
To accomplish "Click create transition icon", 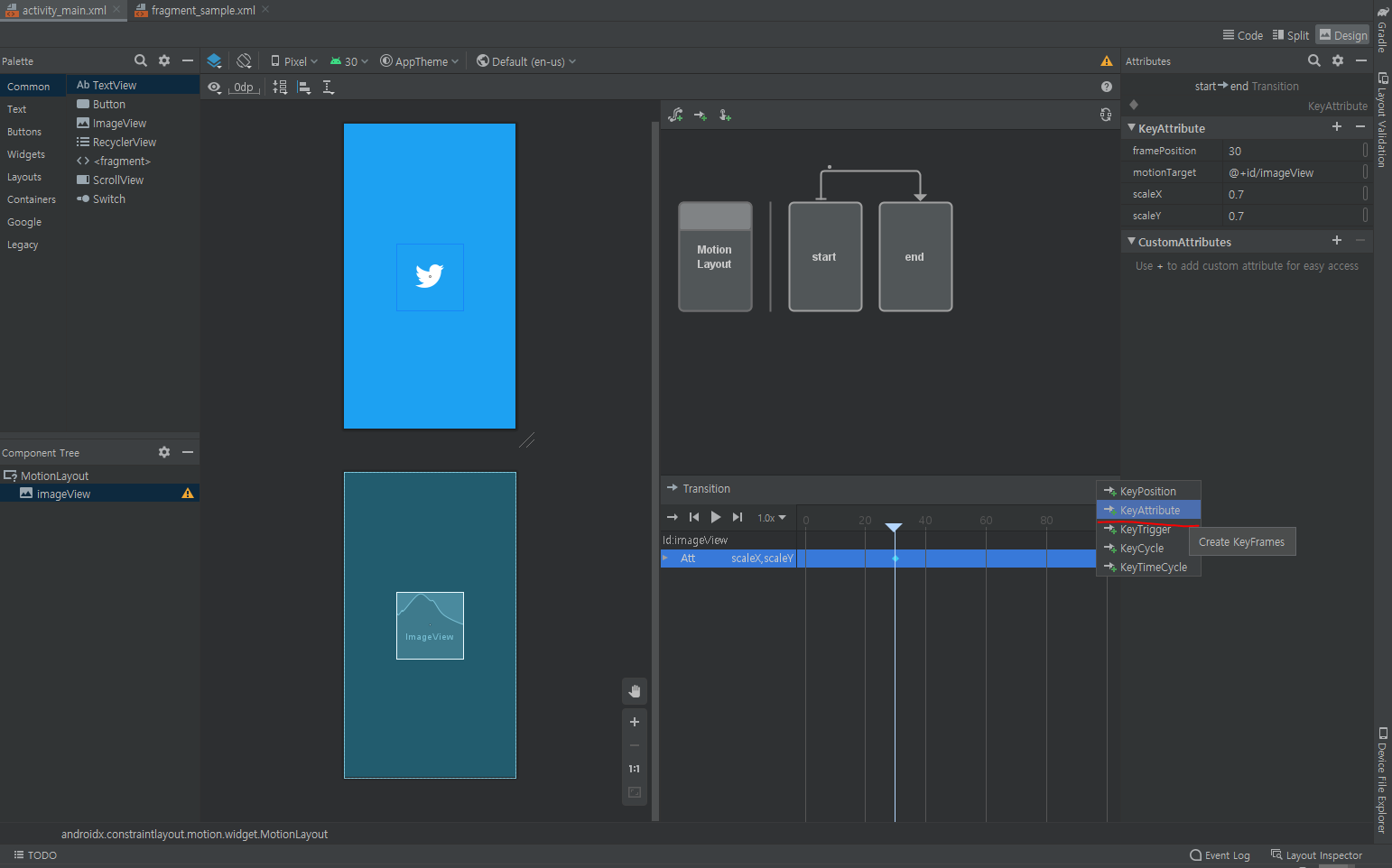I will 701,115.
